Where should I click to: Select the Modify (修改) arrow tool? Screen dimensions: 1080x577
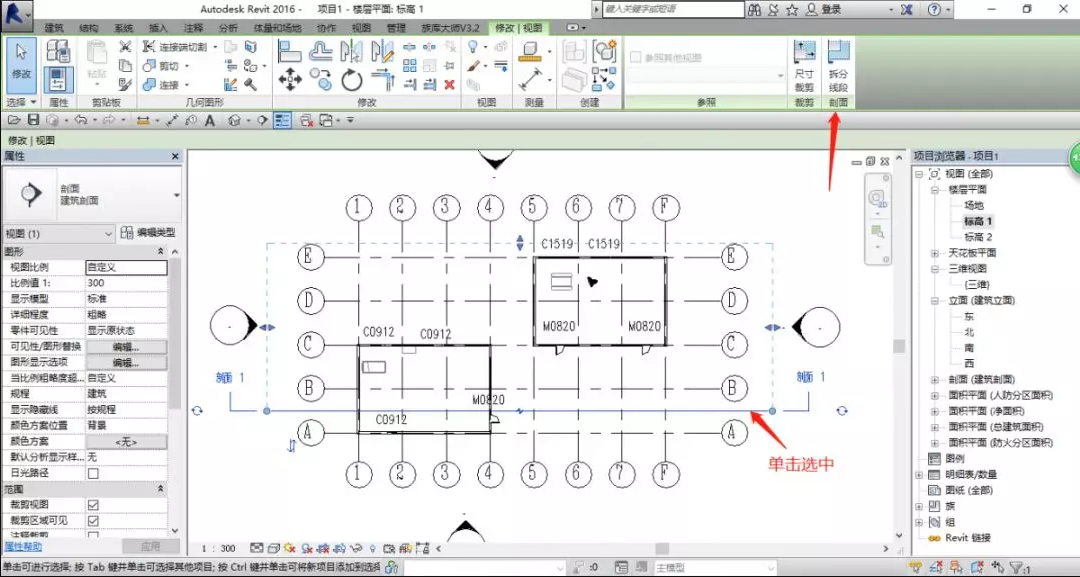tap(21, 65)
